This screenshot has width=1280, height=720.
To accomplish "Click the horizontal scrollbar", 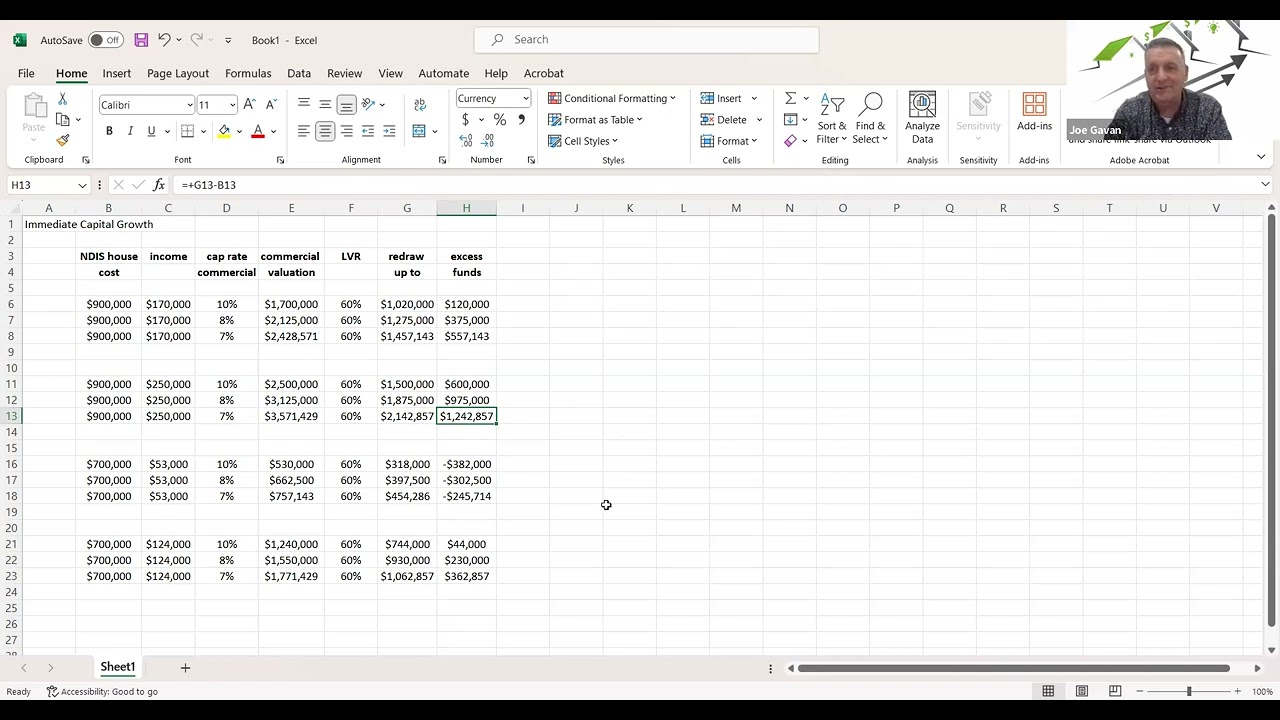I will tap(1014, 668).
